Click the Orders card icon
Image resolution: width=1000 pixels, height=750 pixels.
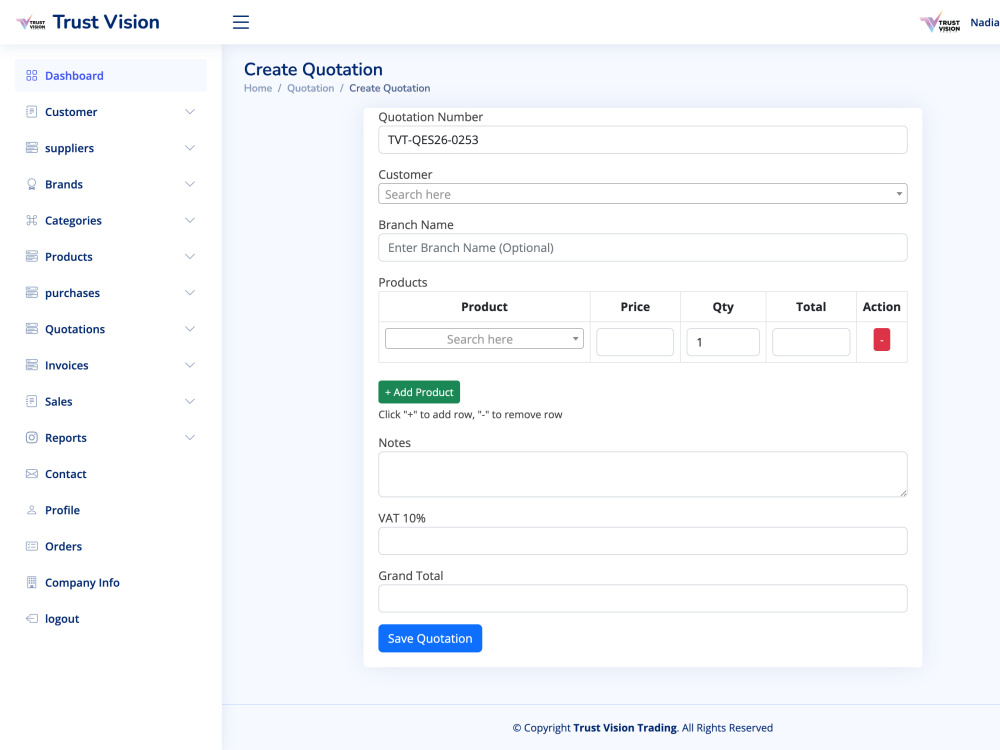click(x=31, y=546)
